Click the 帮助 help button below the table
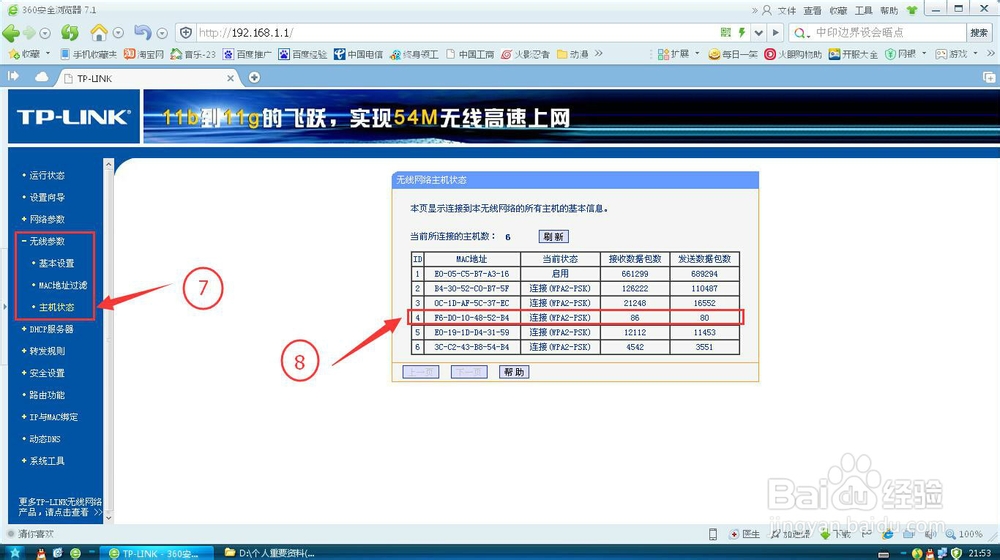 [x=513, y=372]
